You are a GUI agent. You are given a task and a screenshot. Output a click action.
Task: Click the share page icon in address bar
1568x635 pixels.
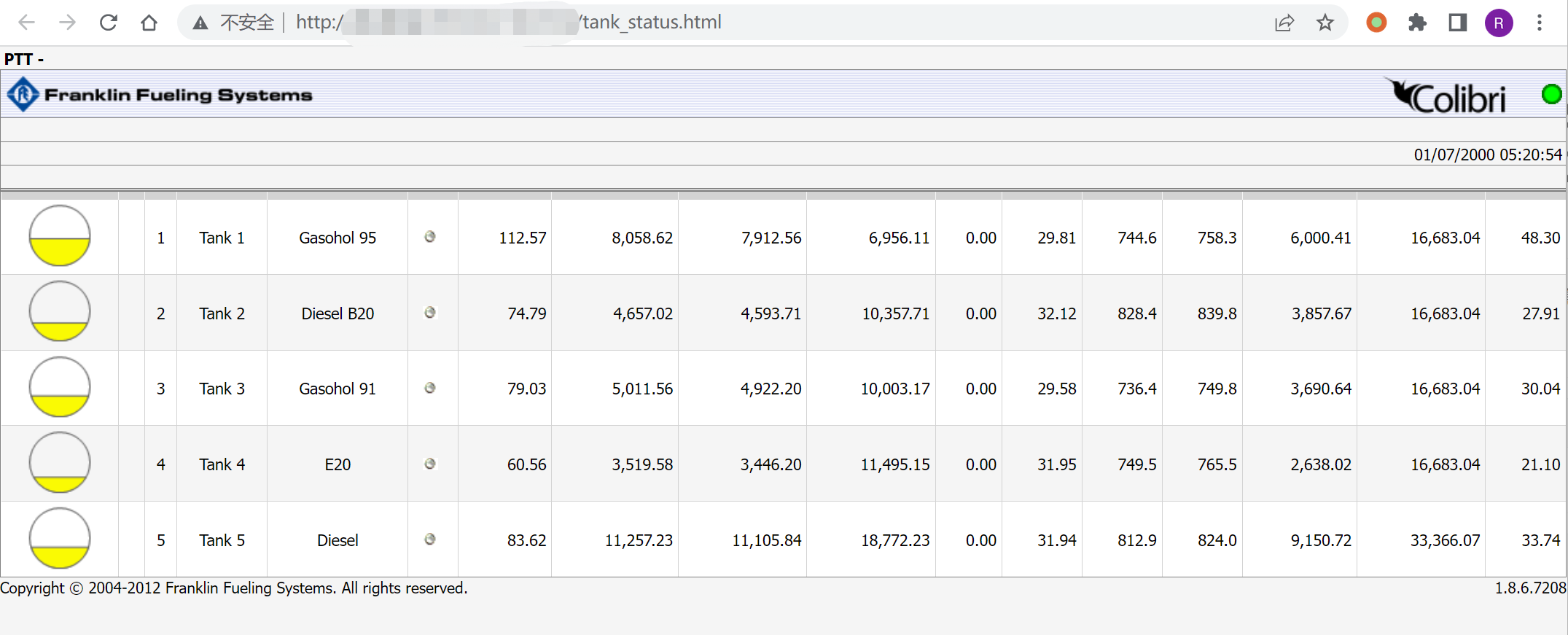1284,23
